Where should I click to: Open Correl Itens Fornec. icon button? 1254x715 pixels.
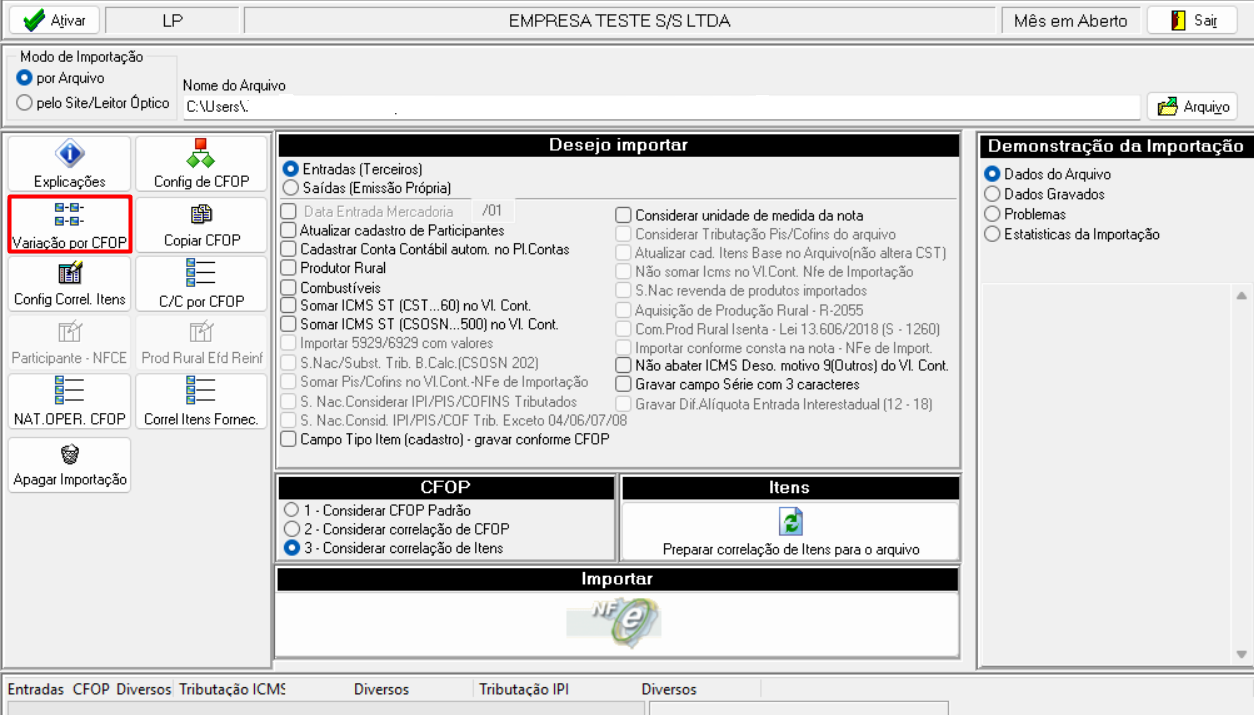click(x=201, y=402)
